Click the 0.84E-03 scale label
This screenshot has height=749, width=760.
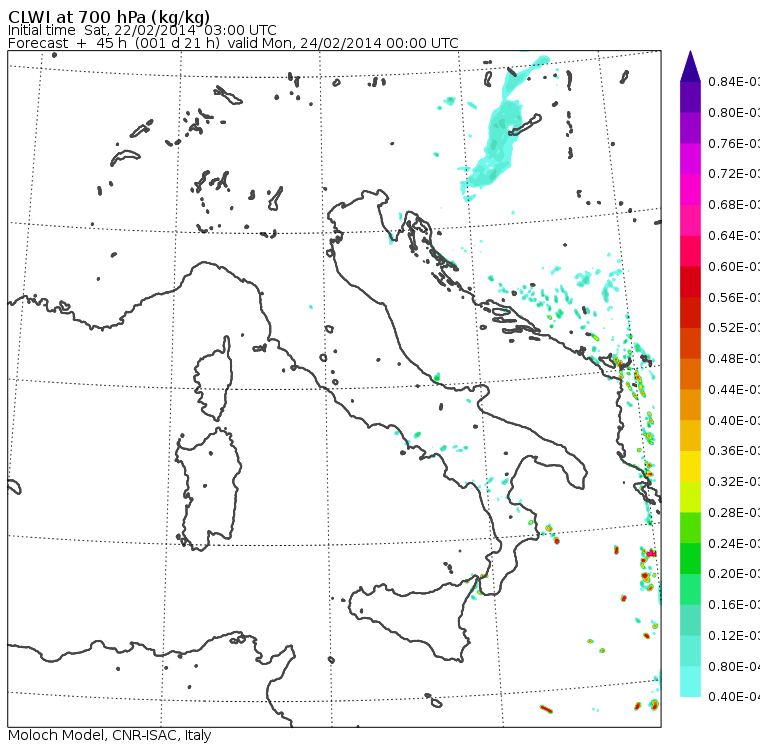(734, 81)
